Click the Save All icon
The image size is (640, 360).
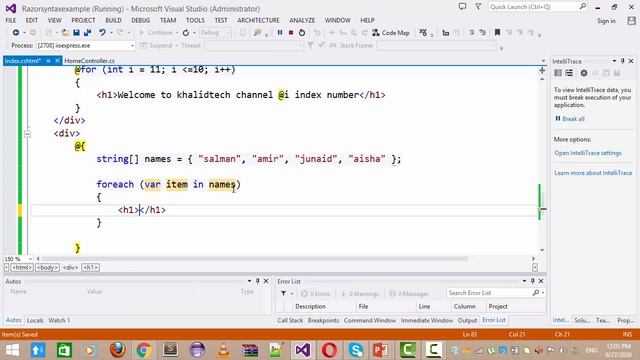tap(87, 33)
